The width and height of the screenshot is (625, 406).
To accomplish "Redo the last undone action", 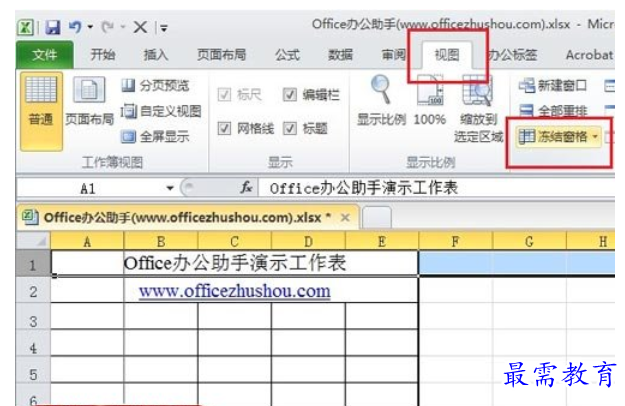I will pyautogui.click(x=107, y=27).
